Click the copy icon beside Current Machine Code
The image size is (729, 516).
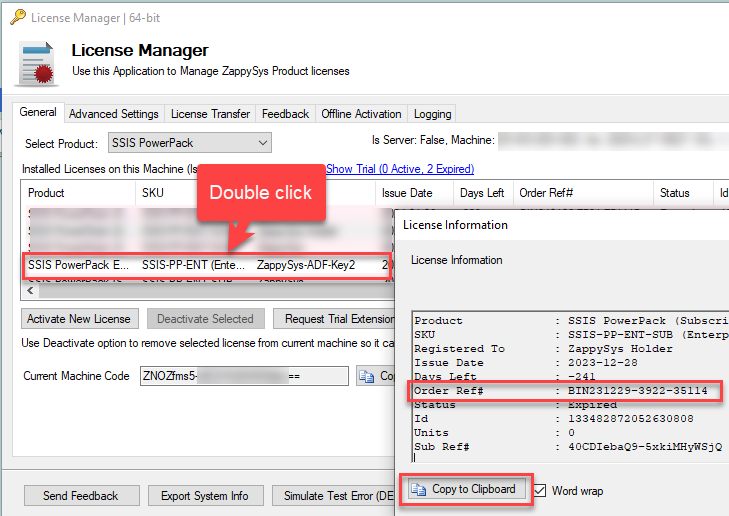[x=366, y=376]
